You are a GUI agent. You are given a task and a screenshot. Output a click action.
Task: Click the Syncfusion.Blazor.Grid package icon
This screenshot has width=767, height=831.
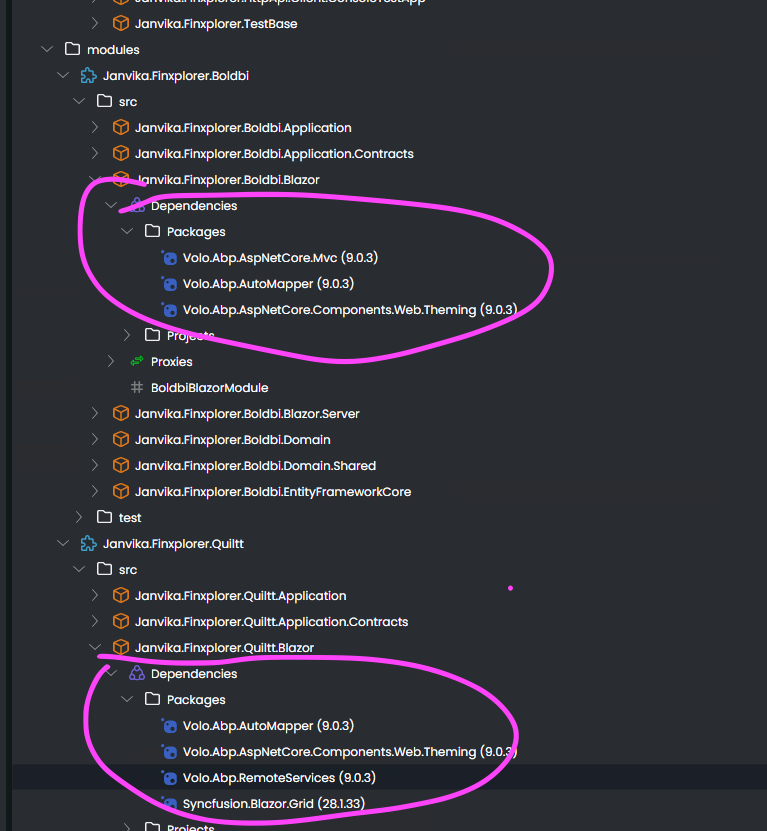[x=169, y=803]
